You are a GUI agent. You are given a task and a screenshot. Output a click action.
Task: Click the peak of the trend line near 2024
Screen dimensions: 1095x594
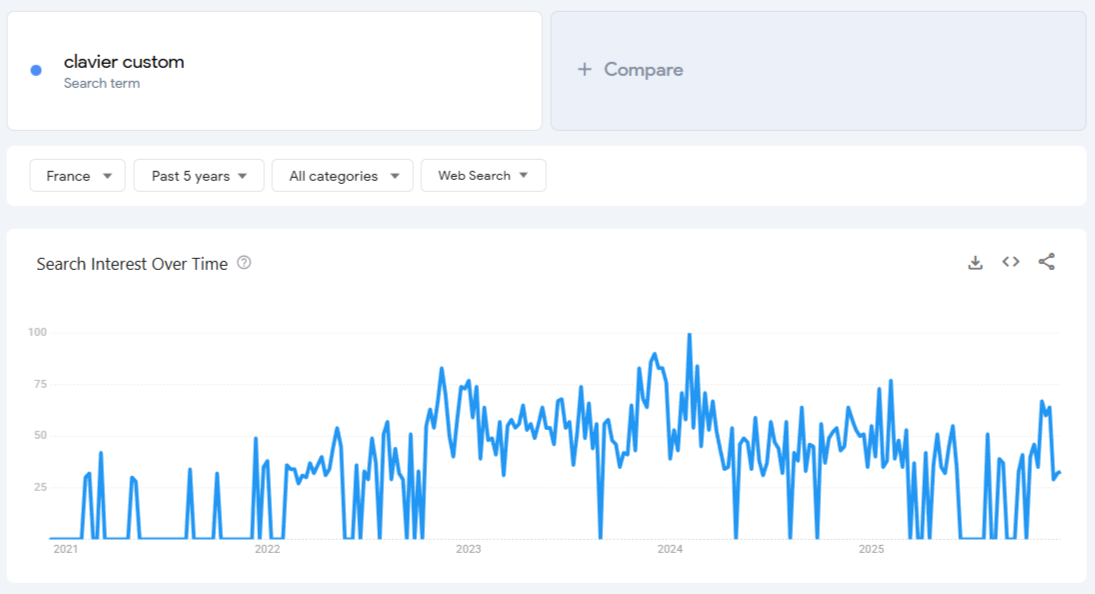pos(690,333)
